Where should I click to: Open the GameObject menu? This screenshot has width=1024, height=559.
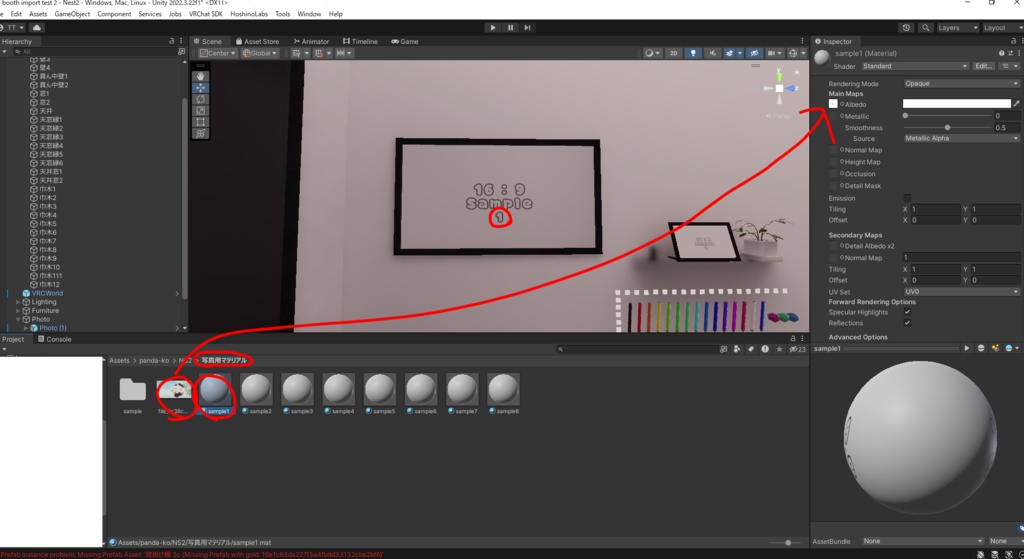72,14
